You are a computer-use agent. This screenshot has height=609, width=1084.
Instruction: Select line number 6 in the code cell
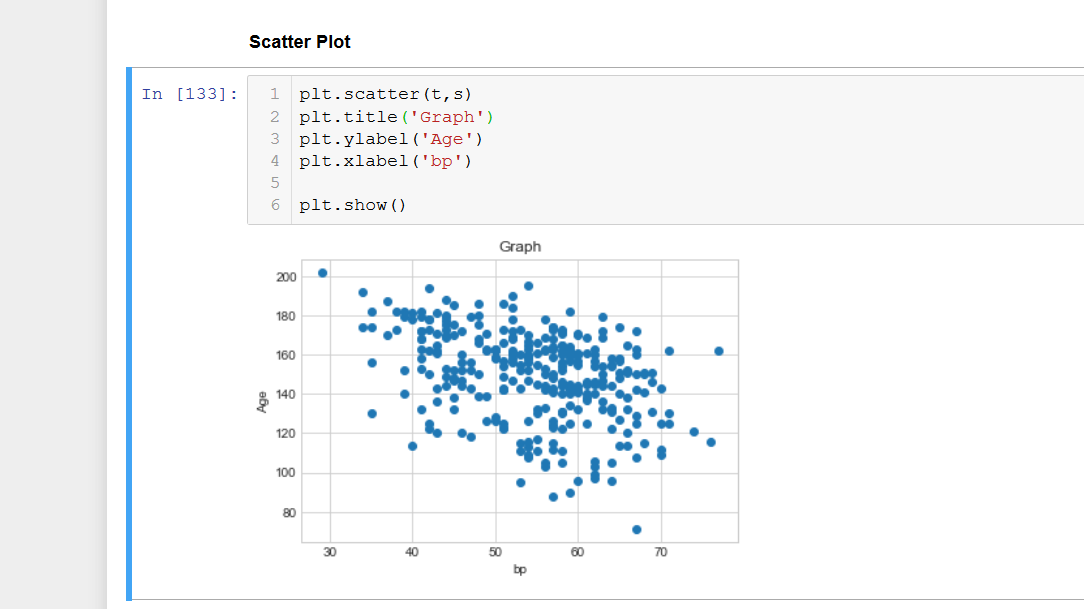click(x=276, y=205)
